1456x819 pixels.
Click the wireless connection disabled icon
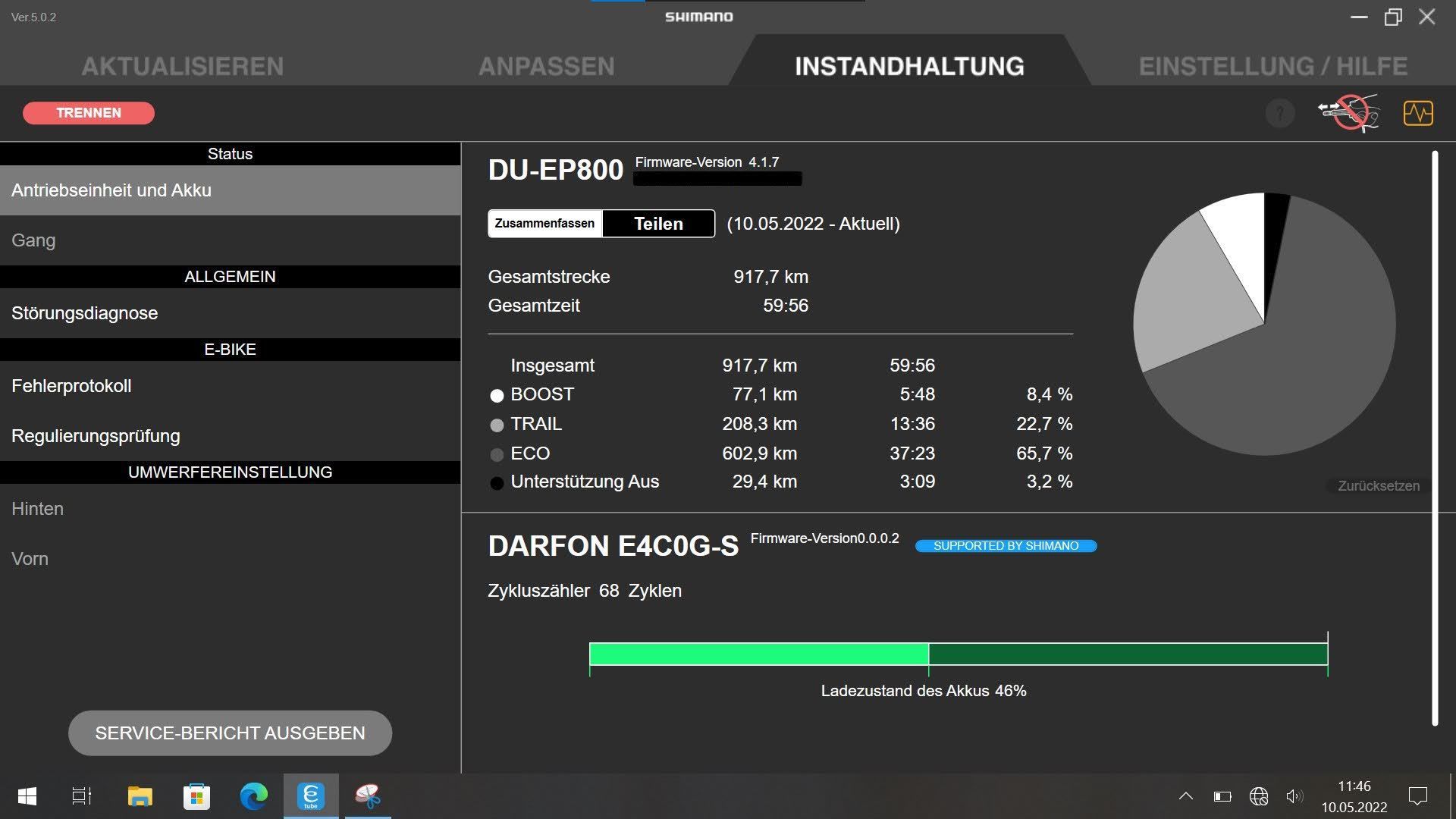pyautogui.click(x=1349, y=113)
